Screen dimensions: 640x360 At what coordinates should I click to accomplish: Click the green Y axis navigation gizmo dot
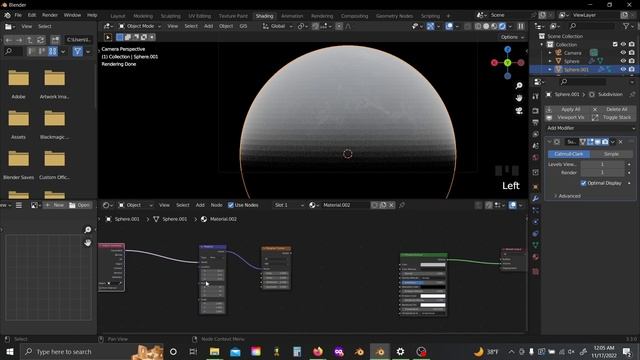507,63
